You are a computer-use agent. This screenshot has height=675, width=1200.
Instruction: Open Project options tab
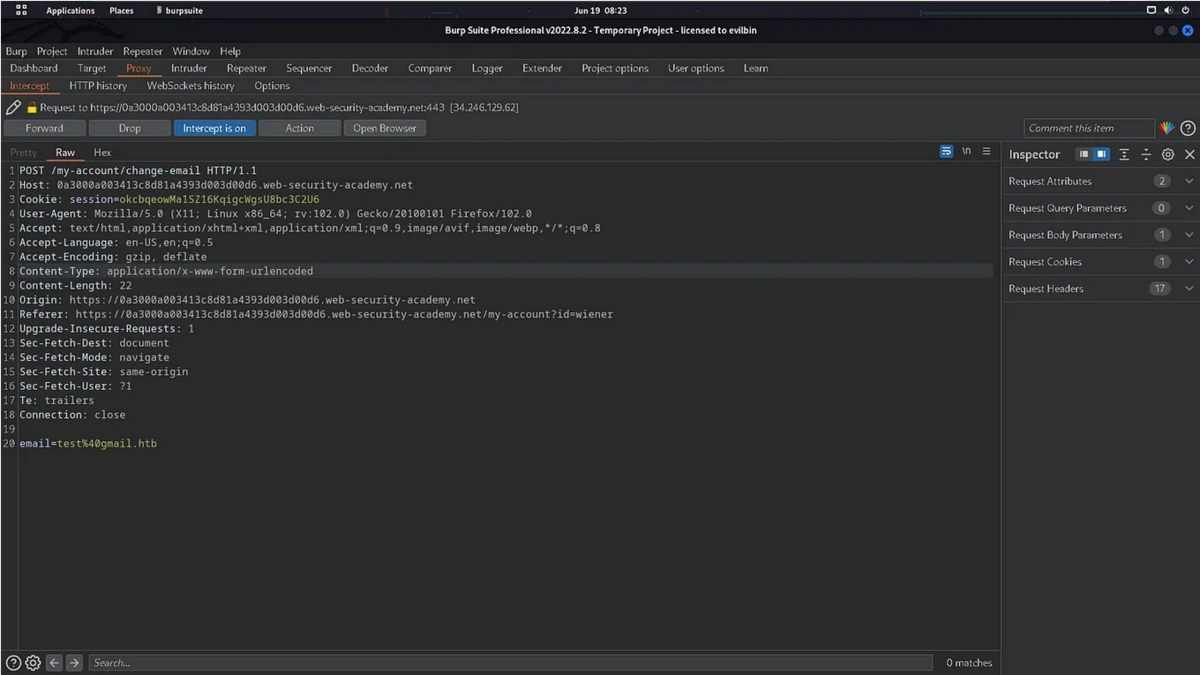(615, 68)
